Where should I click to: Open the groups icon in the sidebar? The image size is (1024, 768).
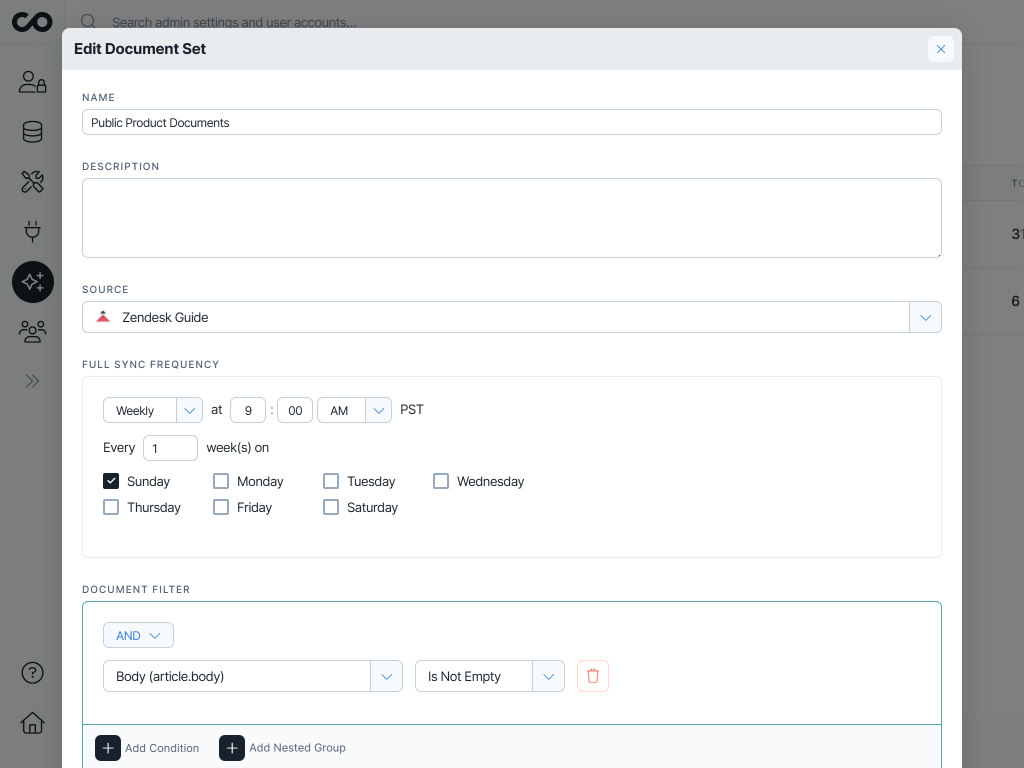click(33, 331)
